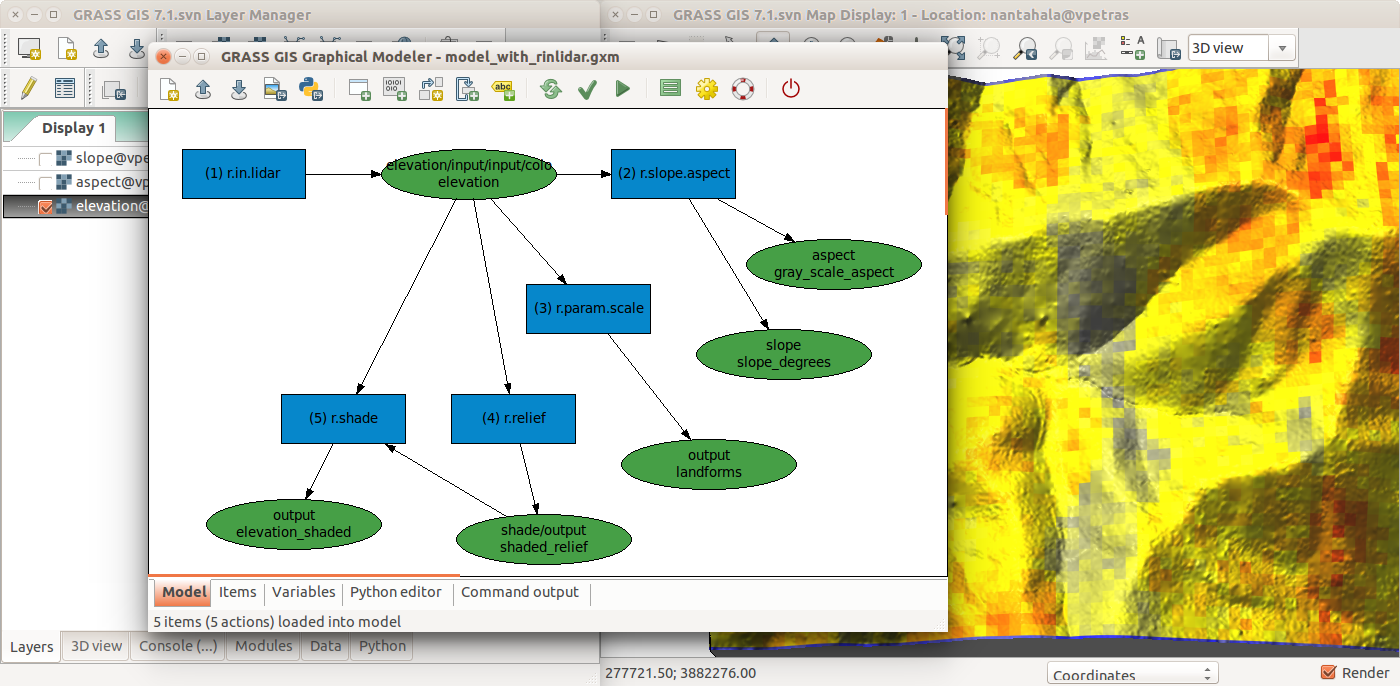The width and height of the screenshot is (1400, 686).
Task: Open the Coordinates status bar dropdown
Action: coord(1132,675)
